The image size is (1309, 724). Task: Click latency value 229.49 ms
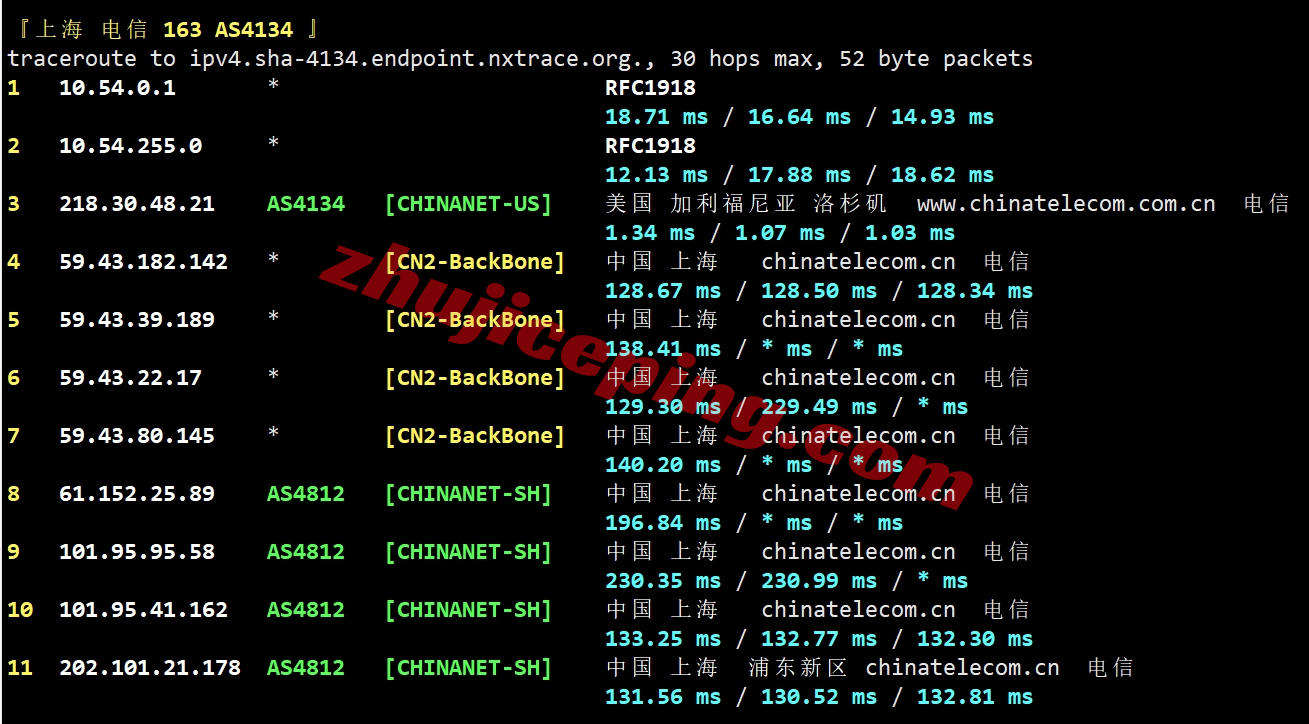(x=819, y=407)
